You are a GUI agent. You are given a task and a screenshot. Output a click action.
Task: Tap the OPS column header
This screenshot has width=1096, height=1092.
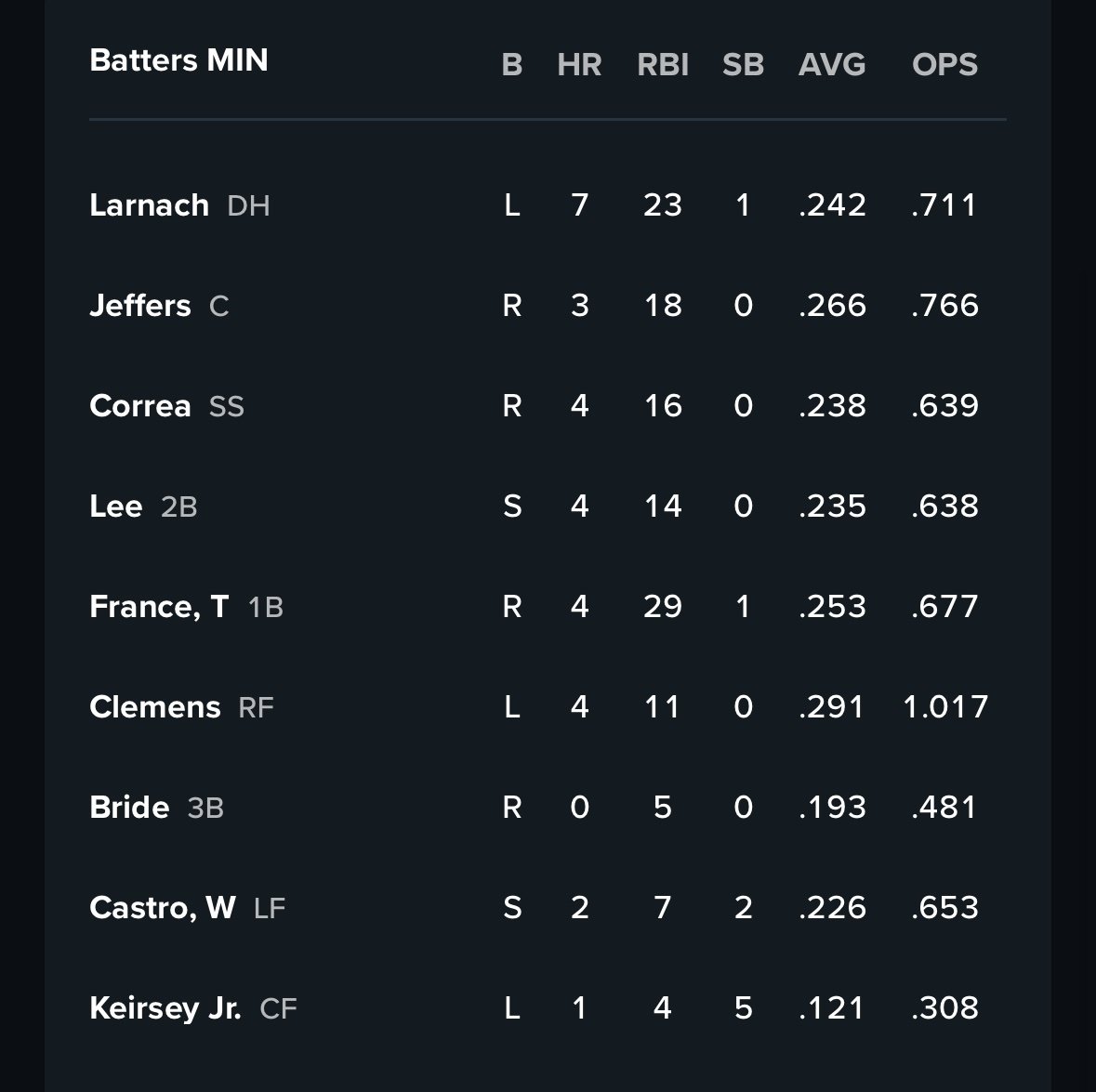tap(944, 64)
